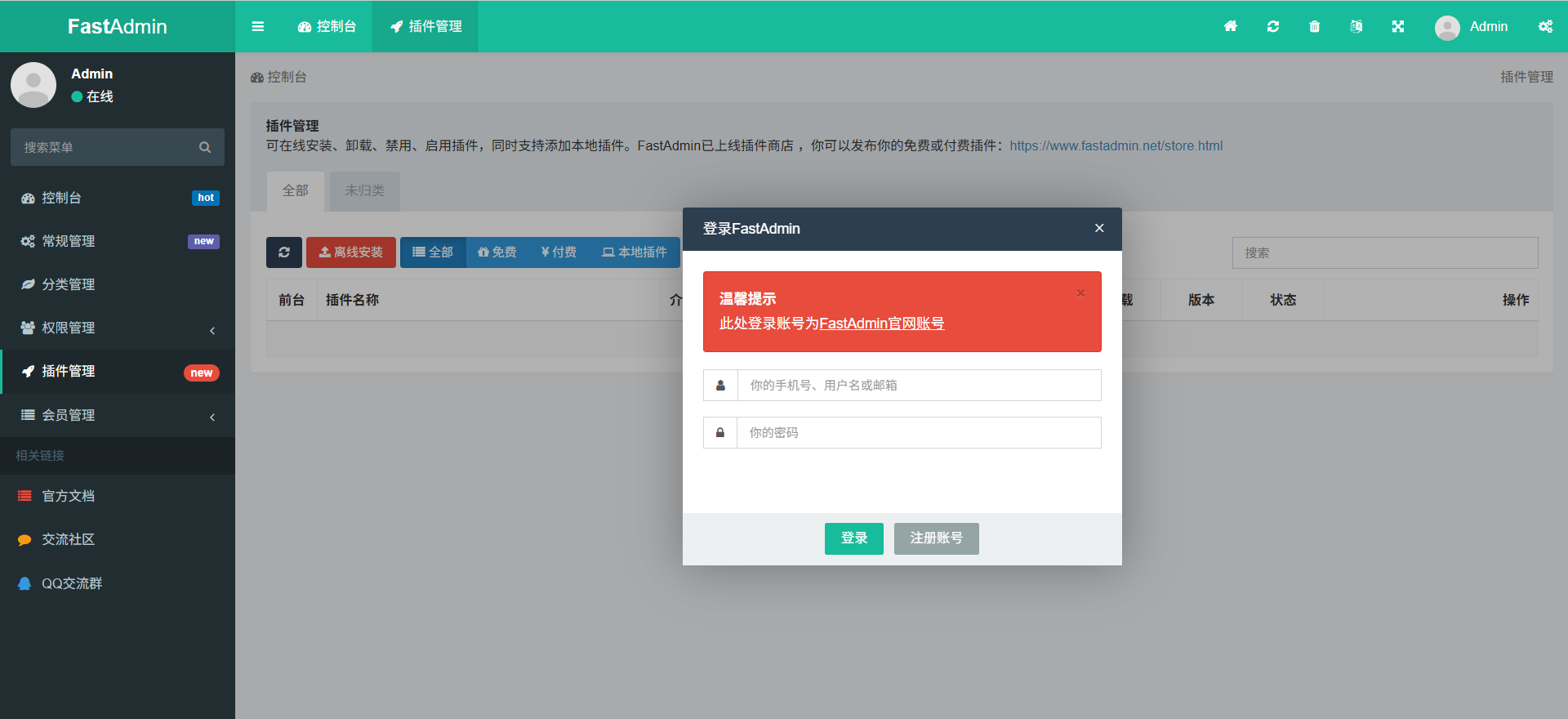Click phone/username/email input field
The width and height of the screenshot is (1568, 719).
920,385
